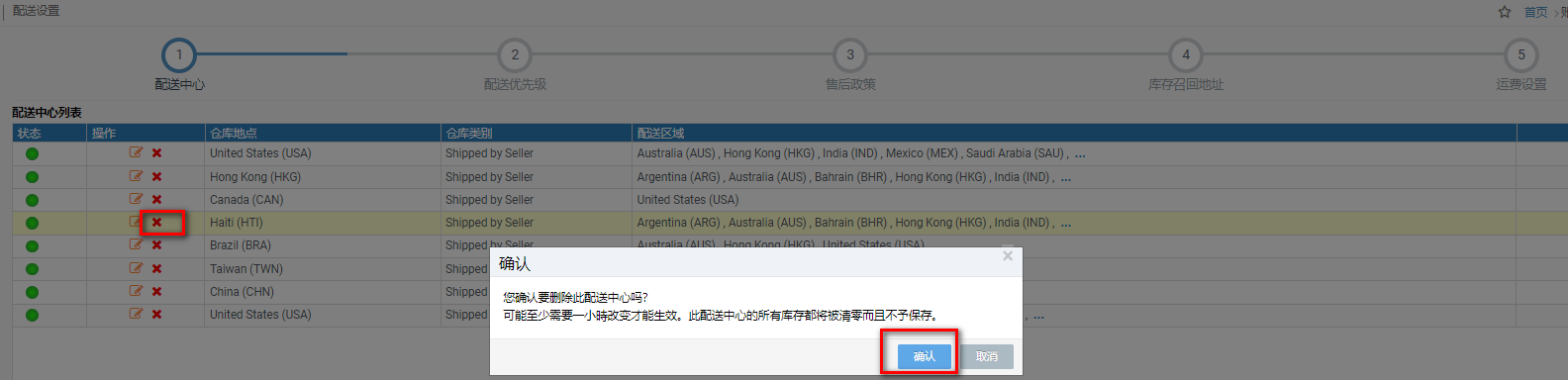Click the 操作 column header

tap(146, 133)
